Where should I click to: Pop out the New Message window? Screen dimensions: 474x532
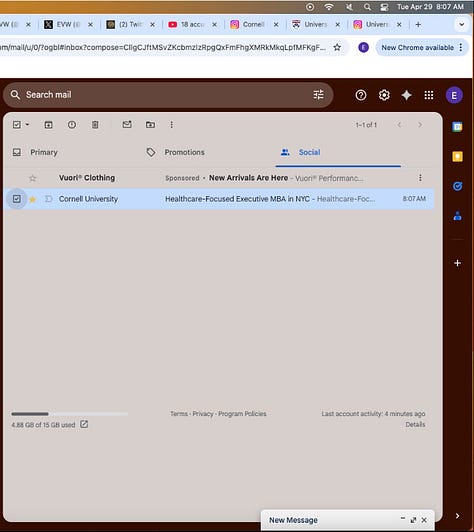coord(413,520)
